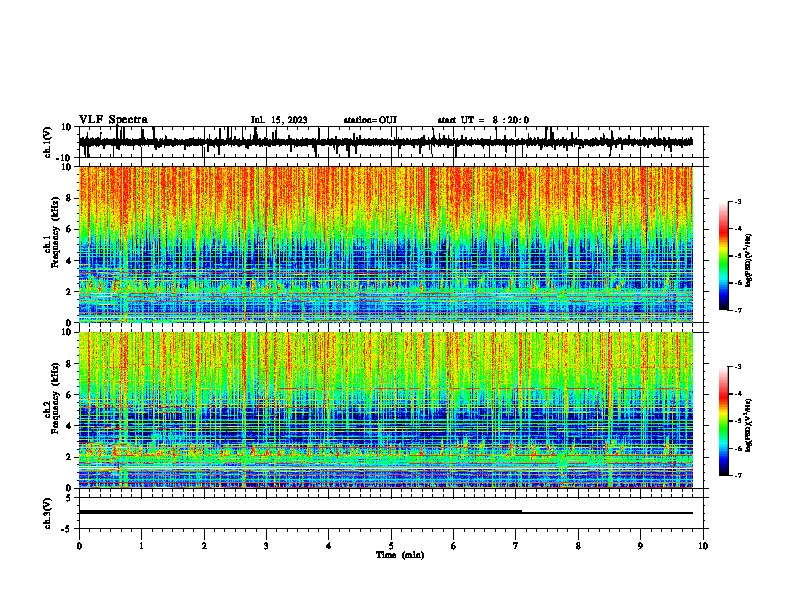Click time axis tick label "4"
The image size is (792, 612).
tap(329, 546)
